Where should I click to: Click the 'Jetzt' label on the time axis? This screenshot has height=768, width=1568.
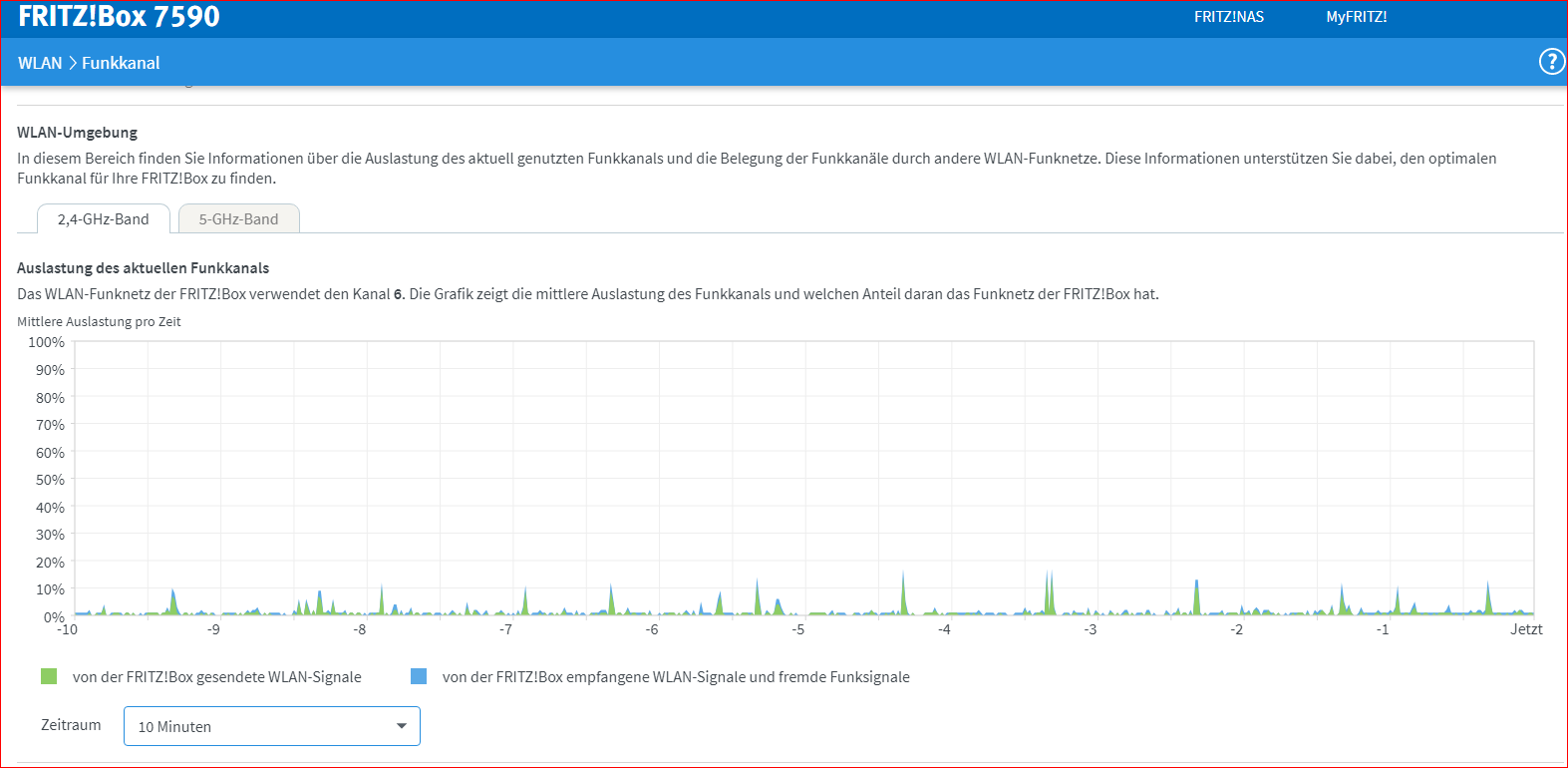point(1526,629)
